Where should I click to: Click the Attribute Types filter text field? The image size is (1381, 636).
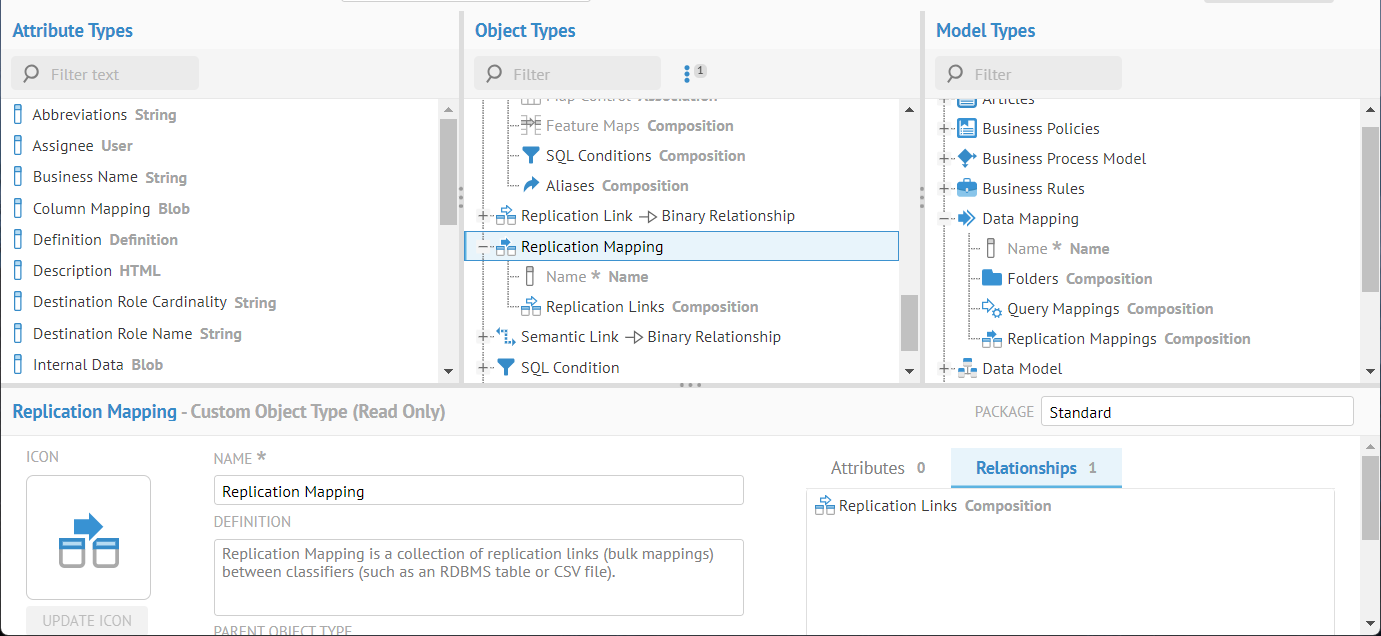118,74
